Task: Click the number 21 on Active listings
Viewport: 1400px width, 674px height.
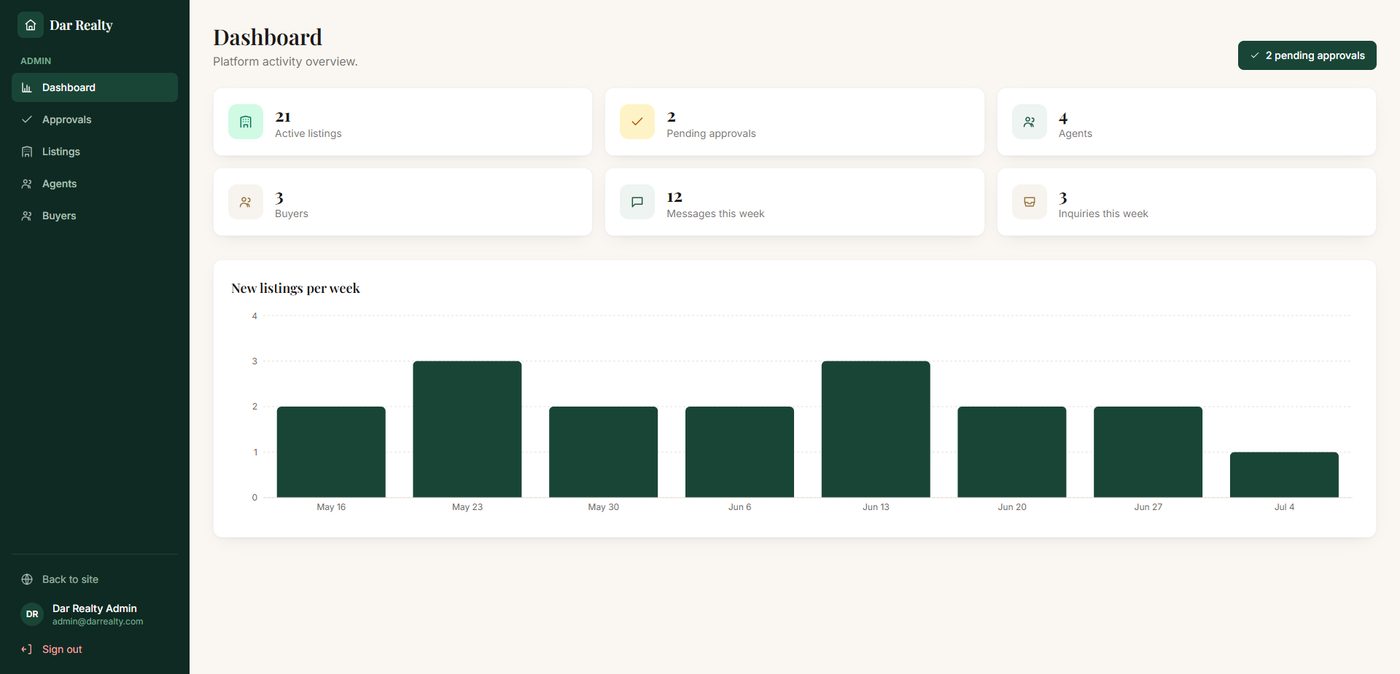Action: [x=283, y=117]
